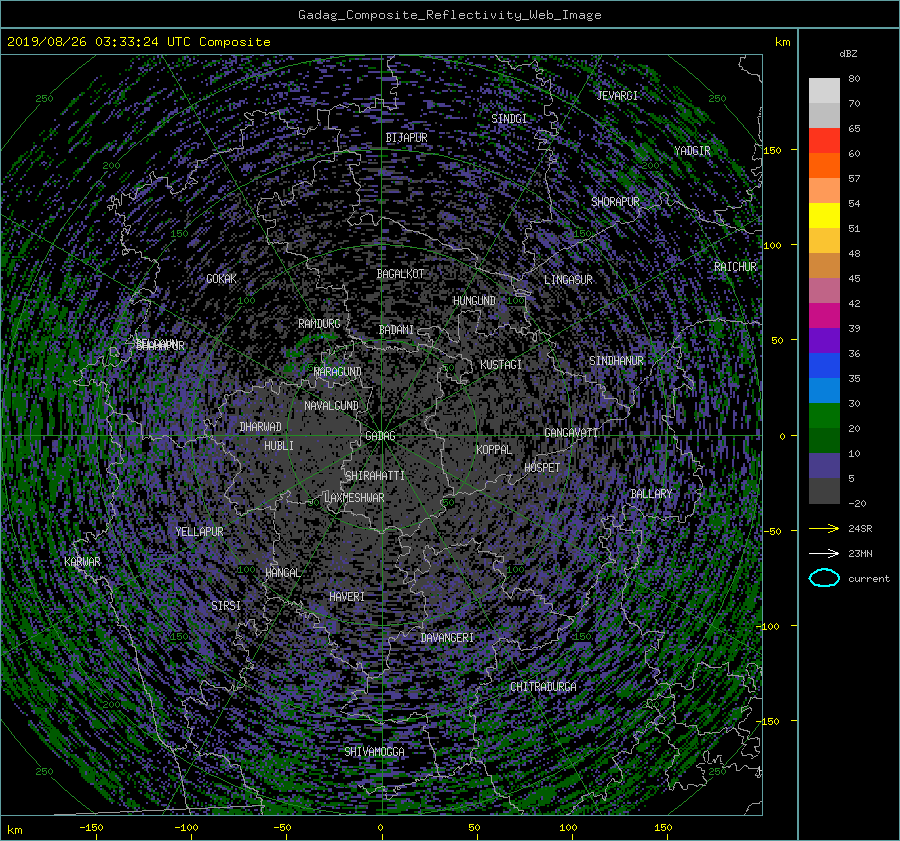Screen dimensions: 900x841
Task: Click the LAXMESHWAR city label
Action: (354, 498)
